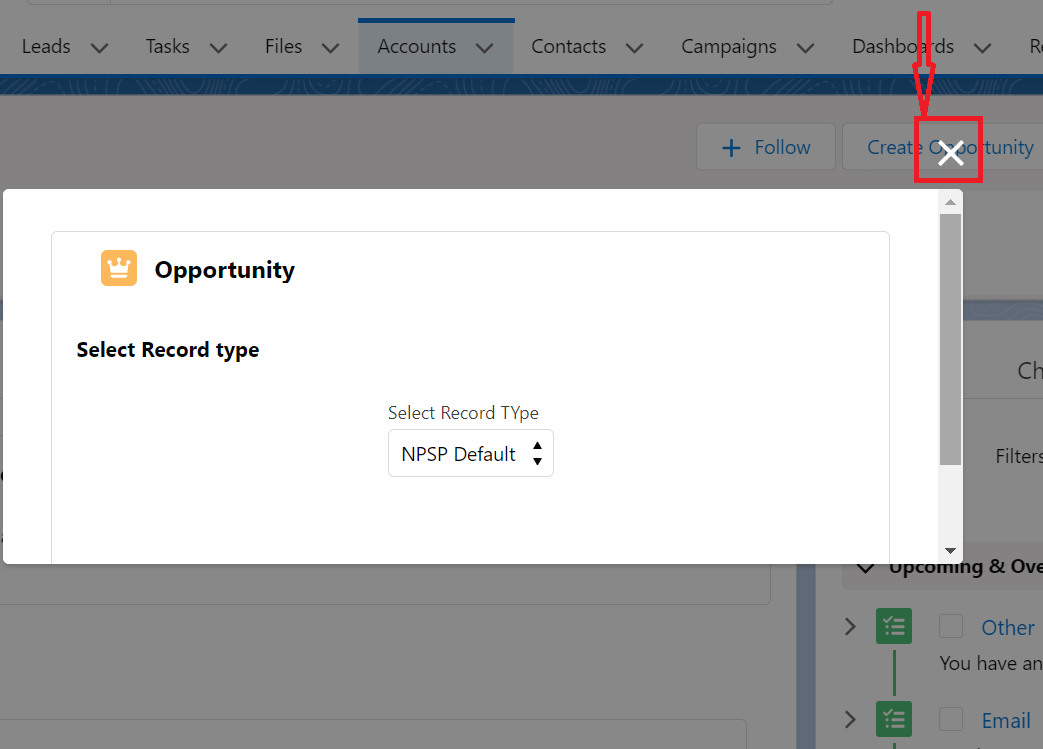This screenshot has height=749, width=1043.
Task: Expand the Email task row chevron
Action: pos(850,720)
